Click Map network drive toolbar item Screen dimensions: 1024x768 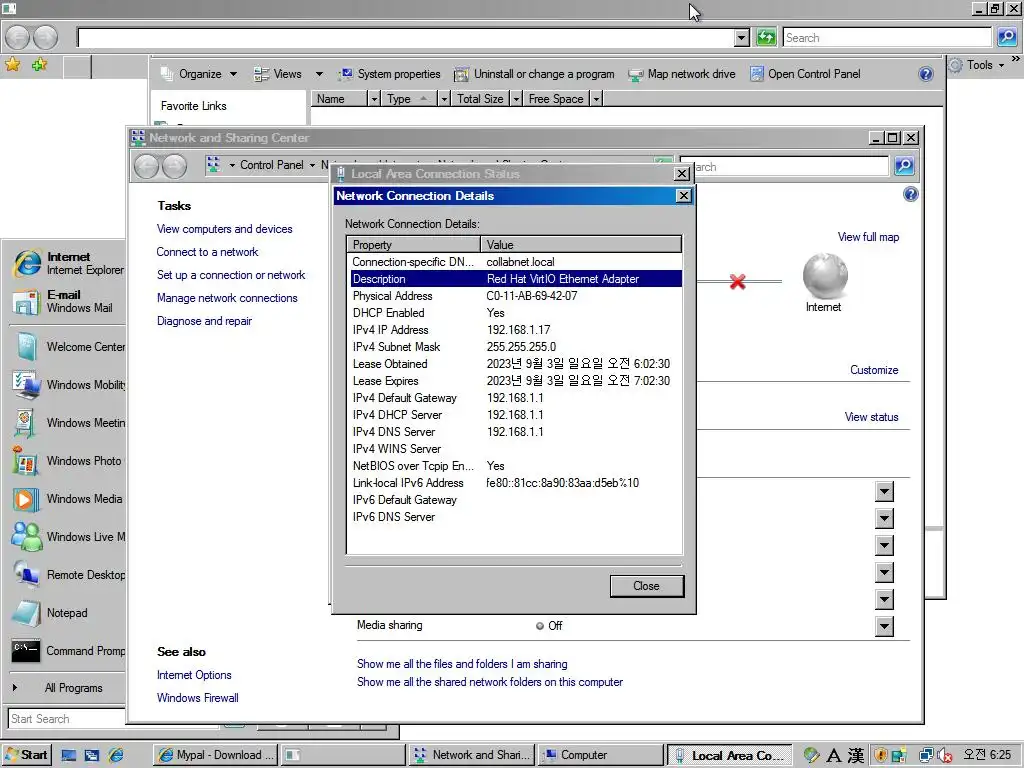pos(682,74)
